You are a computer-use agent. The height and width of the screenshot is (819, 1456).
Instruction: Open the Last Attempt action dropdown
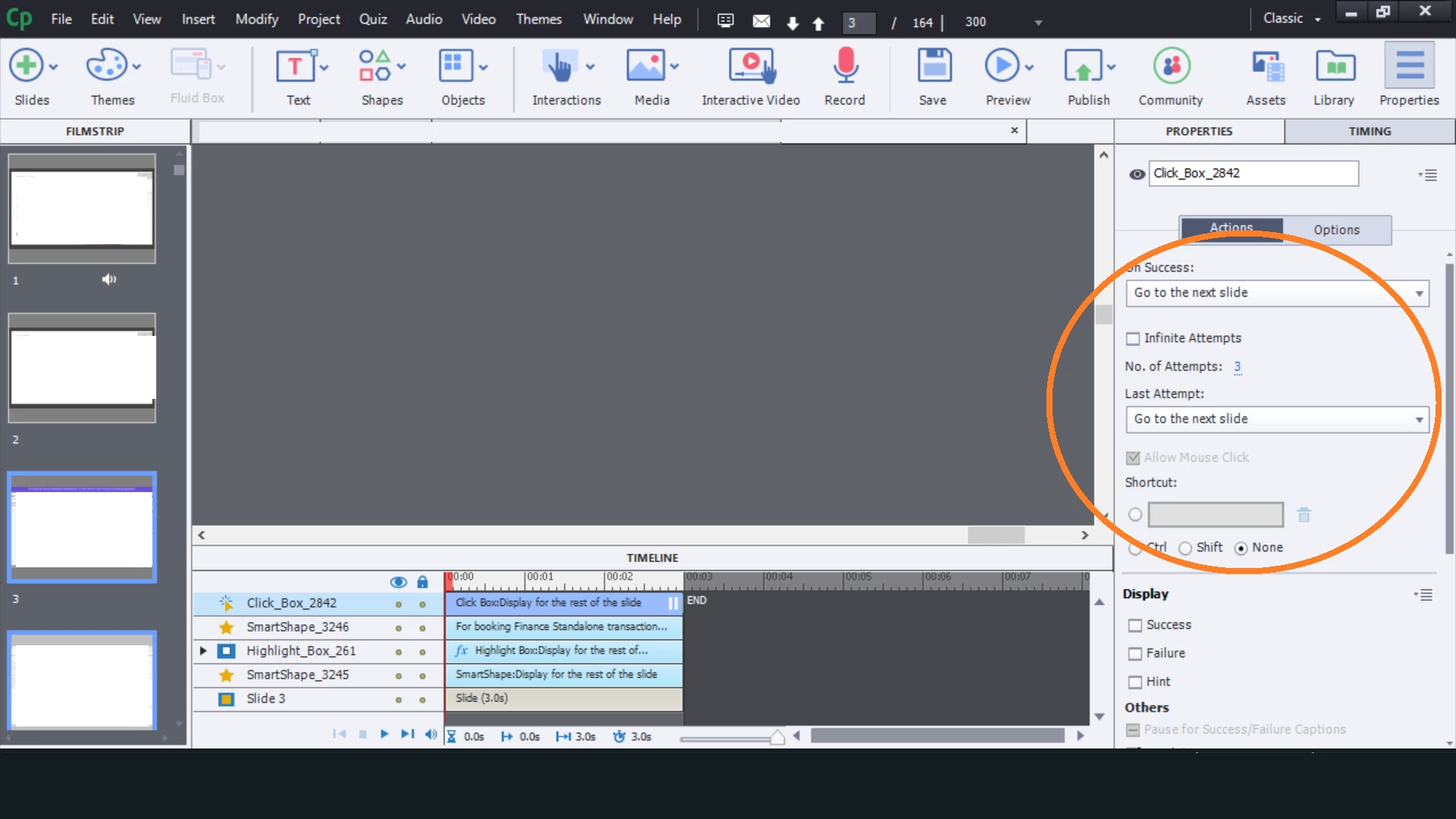tap(1277, 419)
